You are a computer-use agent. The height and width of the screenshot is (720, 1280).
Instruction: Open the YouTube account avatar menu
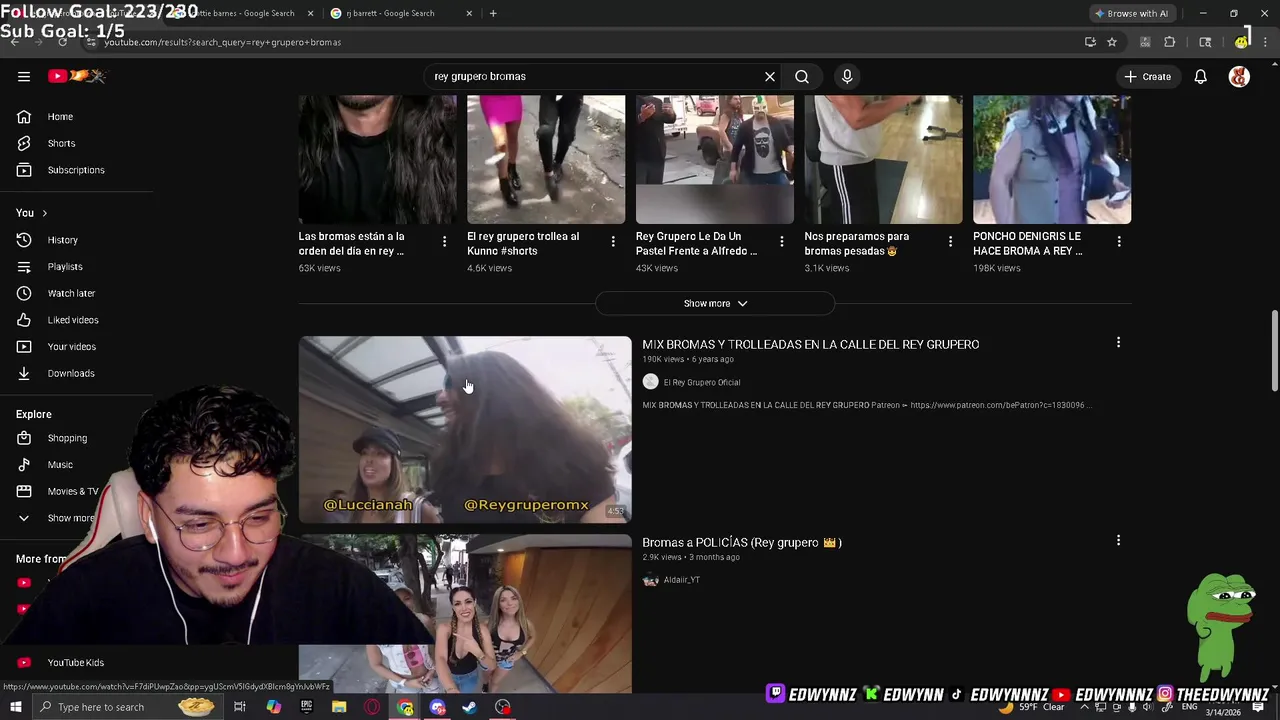point(1239,76)
